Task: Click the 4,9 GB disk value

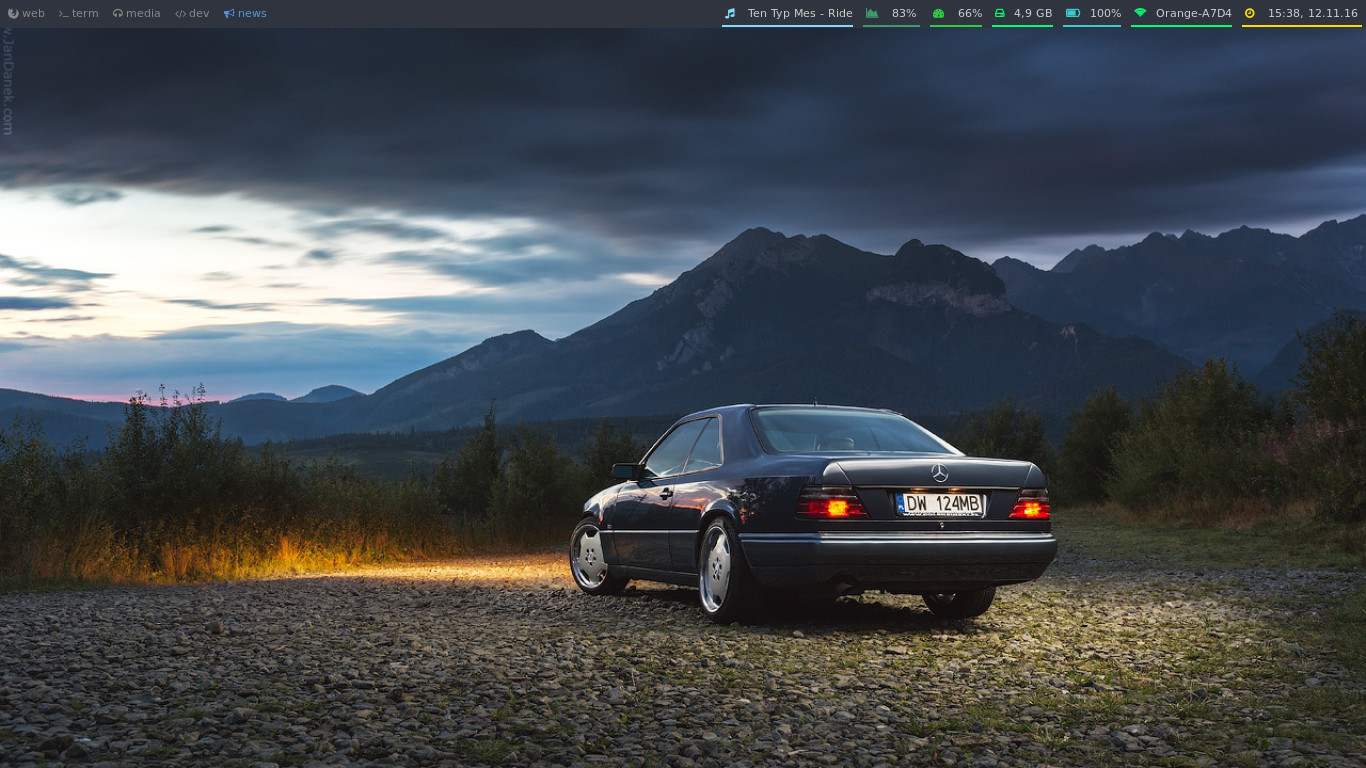Action: tap(1033, 13)
